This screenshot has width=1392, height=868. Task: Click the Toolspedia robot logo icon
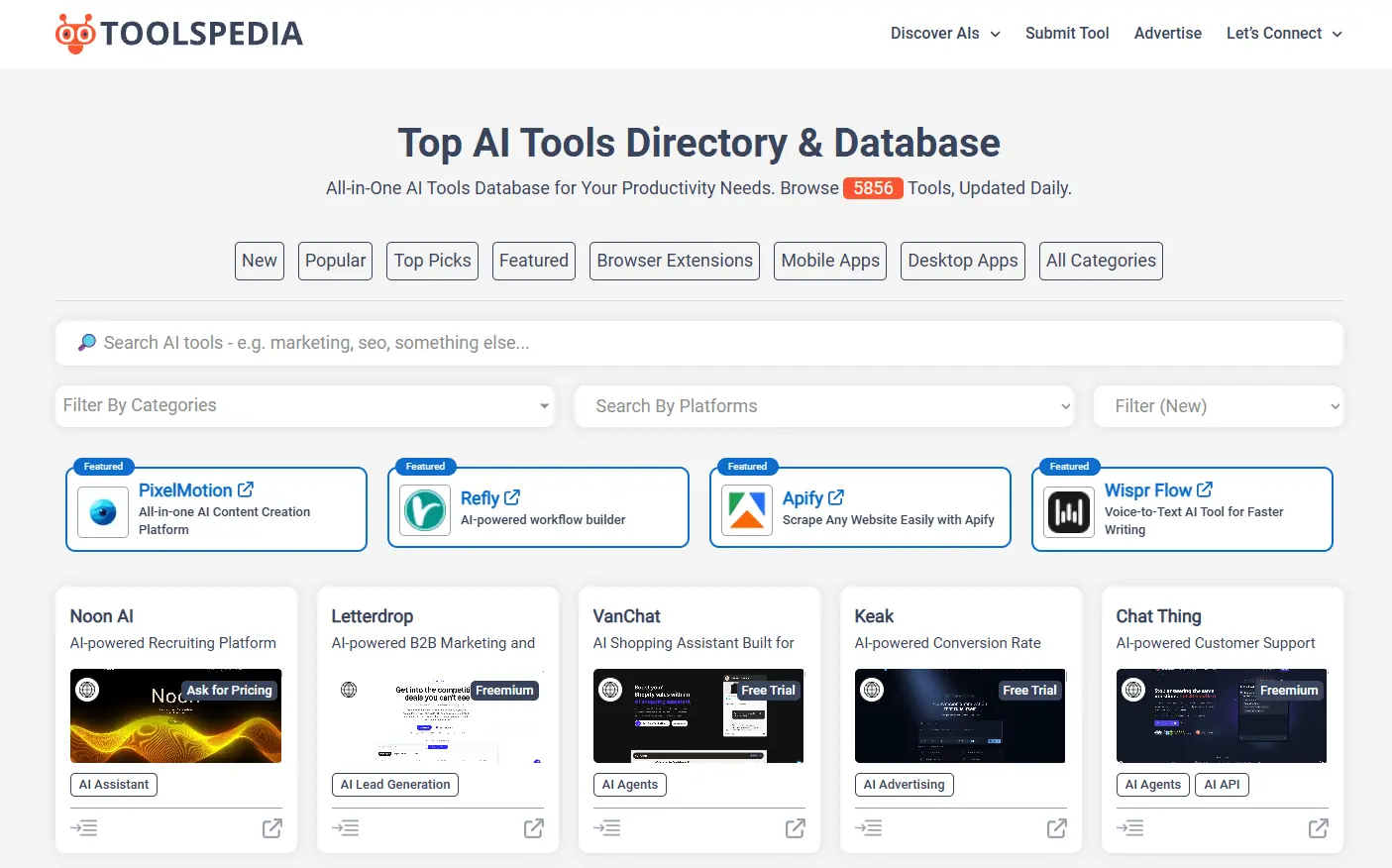tap(75, 34)
